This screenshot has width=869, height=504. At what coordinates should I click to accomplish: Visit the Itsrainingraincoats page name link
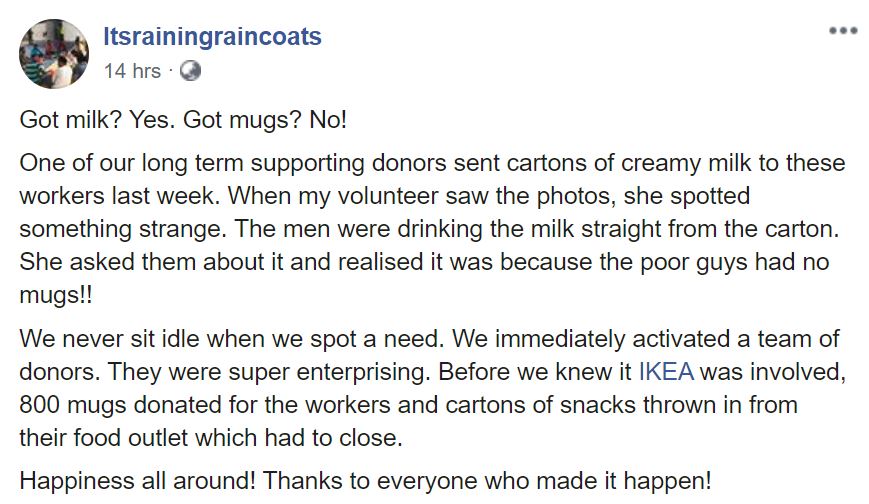(x=212, y=37)
